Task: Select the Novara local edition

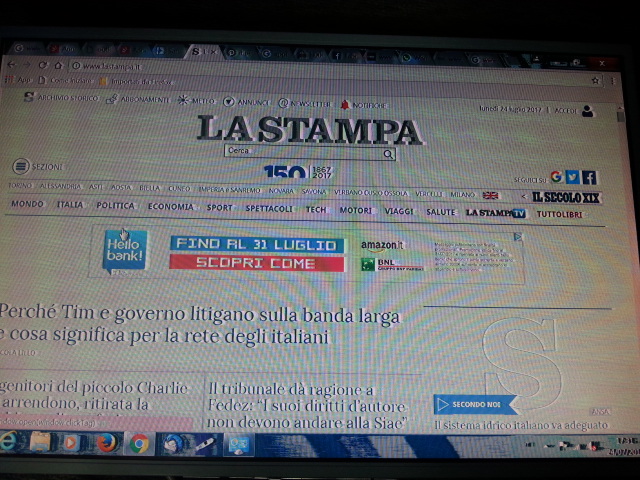Action: [281, 191]
